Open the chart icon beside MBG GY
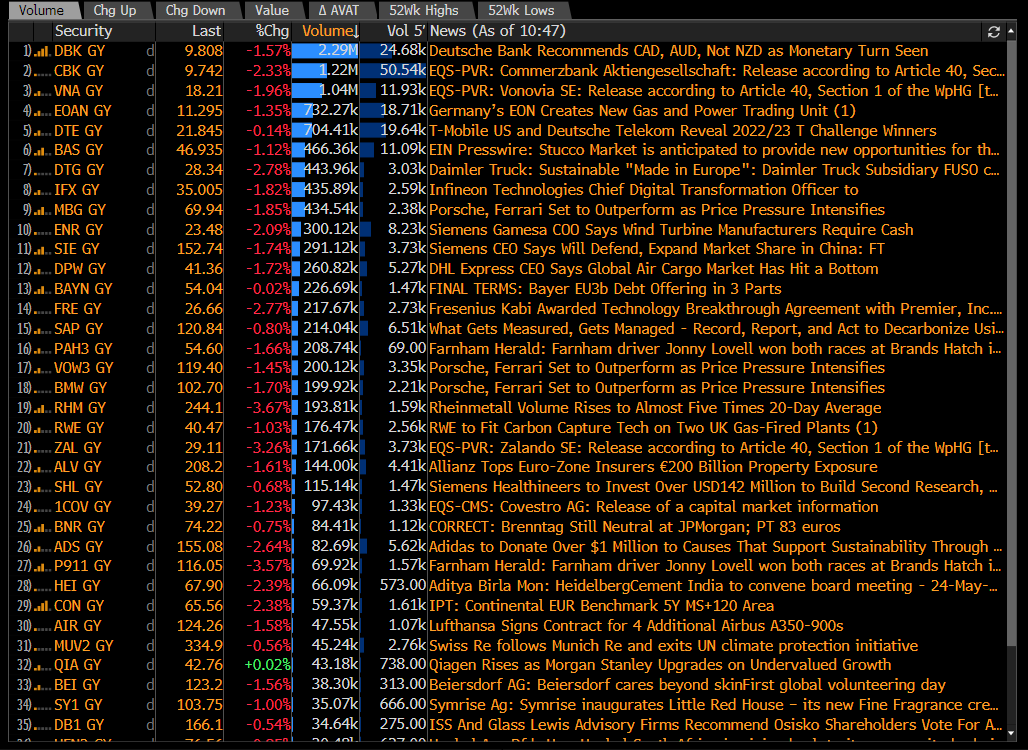 click(x=42, y=210)
